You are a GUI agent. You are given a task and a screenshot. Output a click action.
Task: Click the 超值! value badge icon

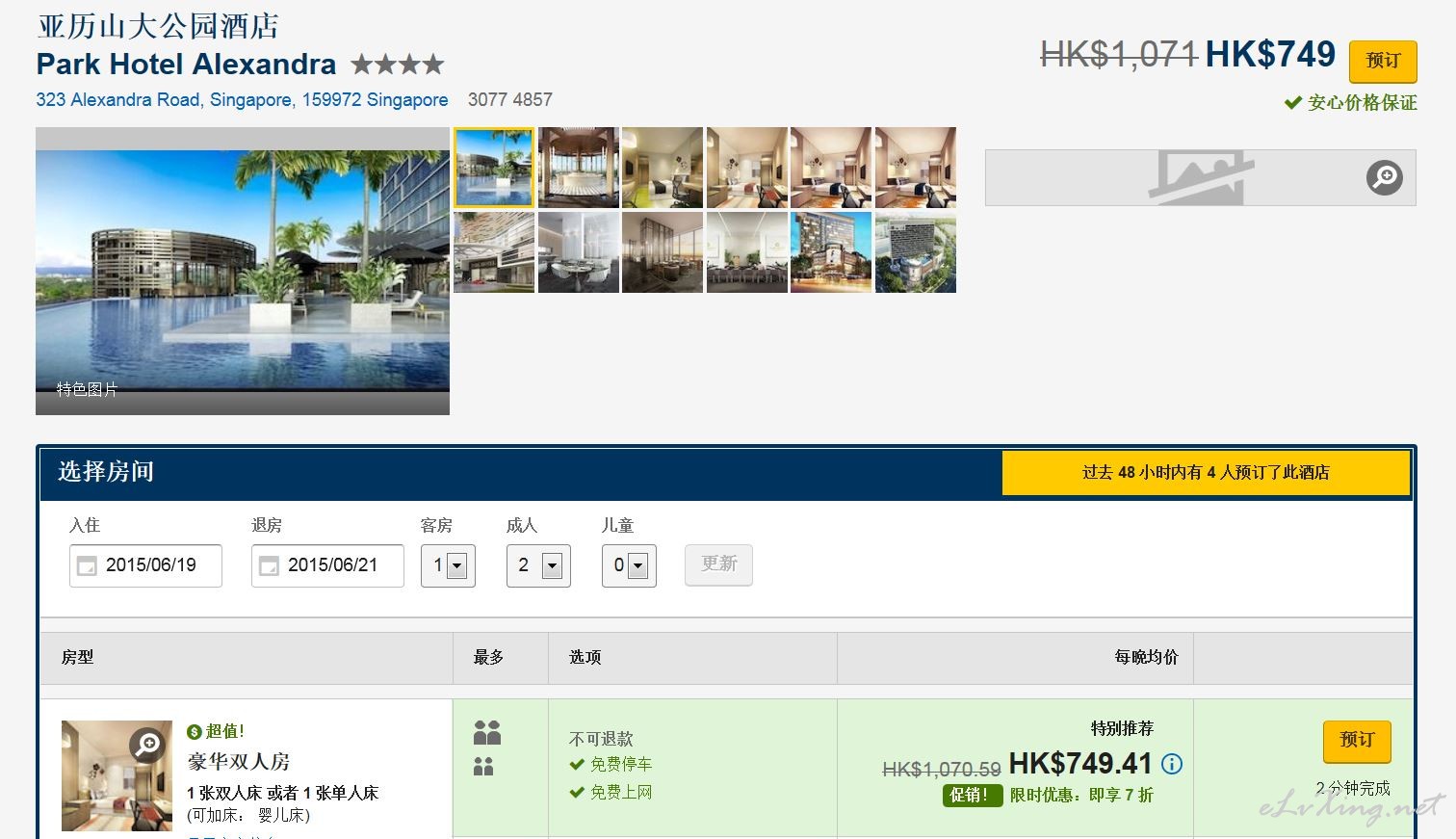[195, 732]
